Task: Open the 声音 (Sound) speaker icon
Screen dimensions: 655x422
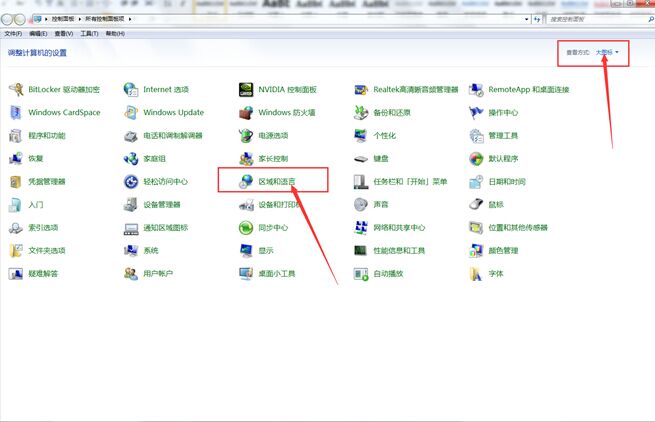Action: point(361,205)
